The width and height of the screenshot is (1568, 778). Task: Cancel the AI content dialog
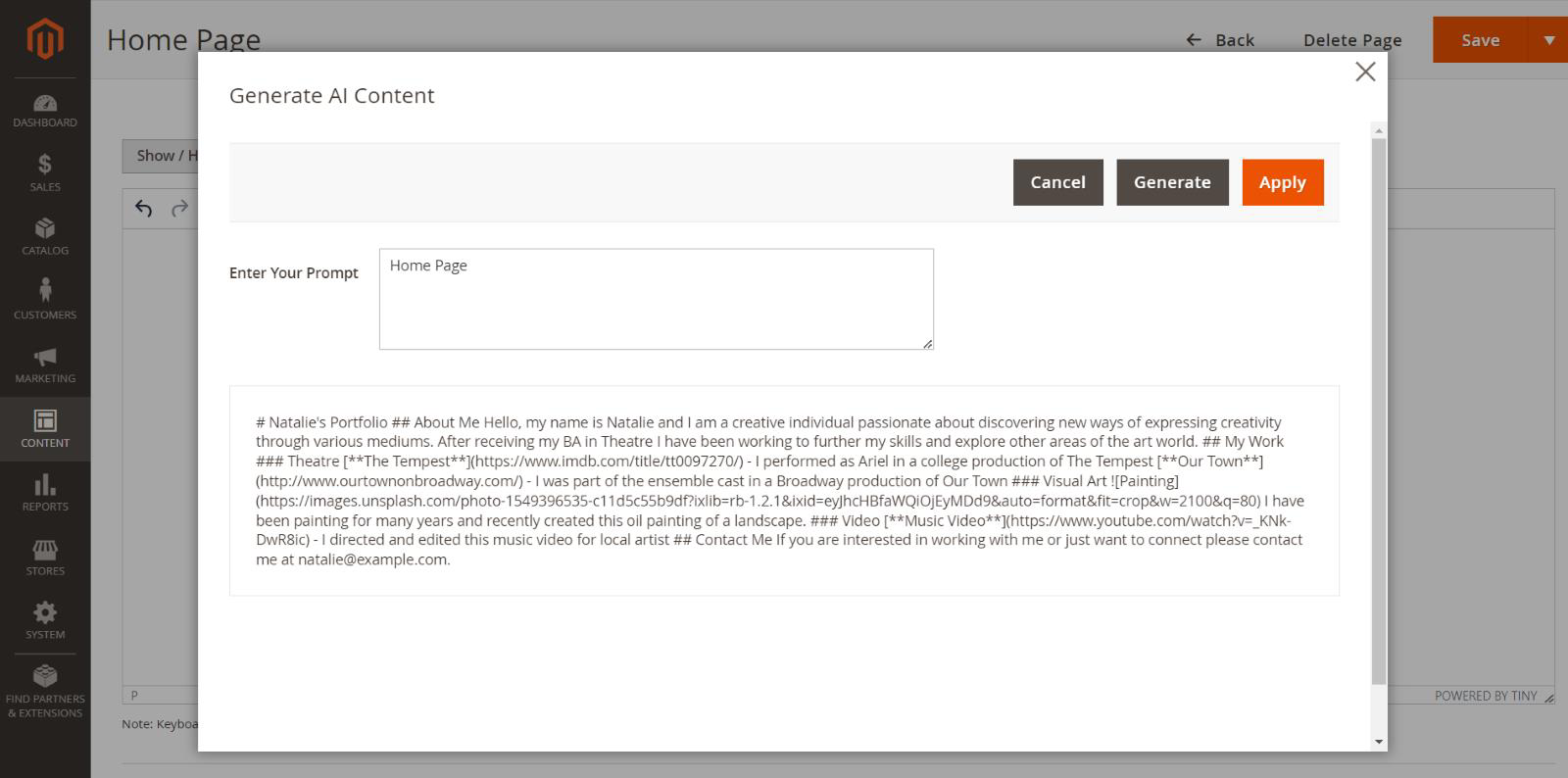[1057, 182]
